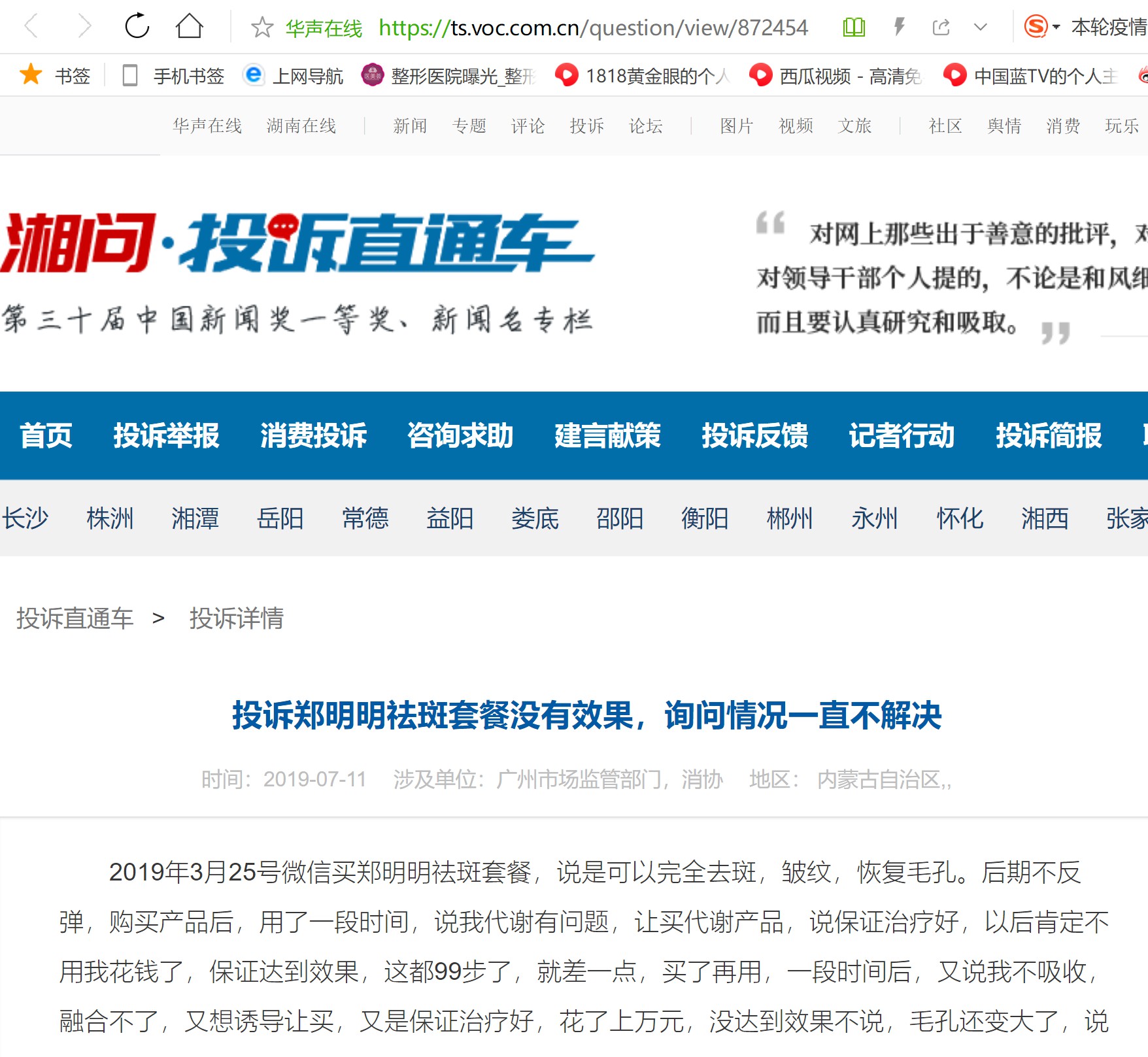This screenshot has width=1148, height=1057.
Task: Open 社区 in top navigation
Action: 946,126
